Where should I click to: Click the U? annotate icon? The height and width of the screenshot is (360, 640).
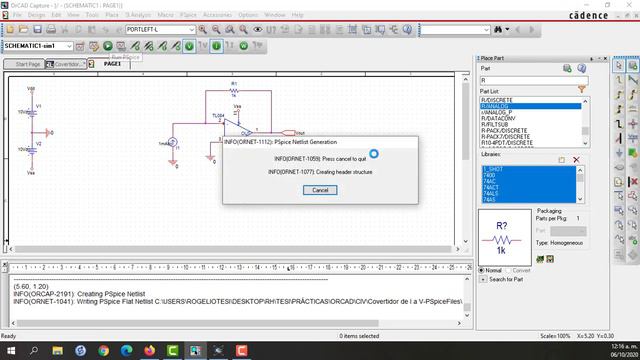(x=271, y=29)
